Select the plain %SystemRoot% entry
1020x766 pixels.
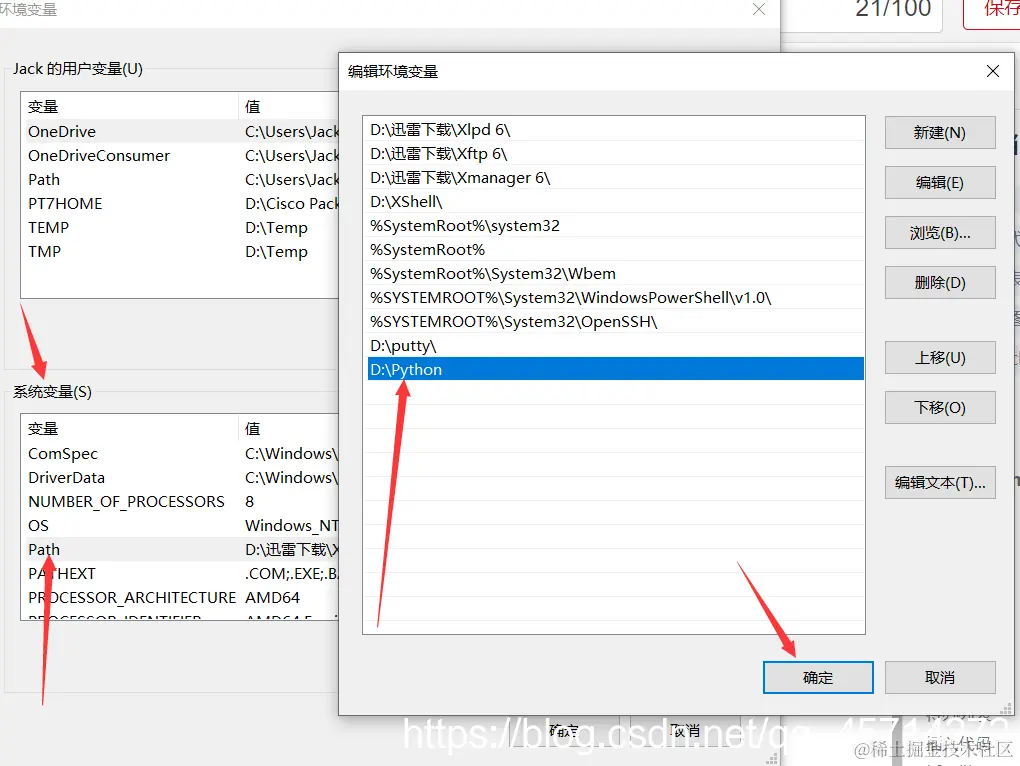pos(615,250)
